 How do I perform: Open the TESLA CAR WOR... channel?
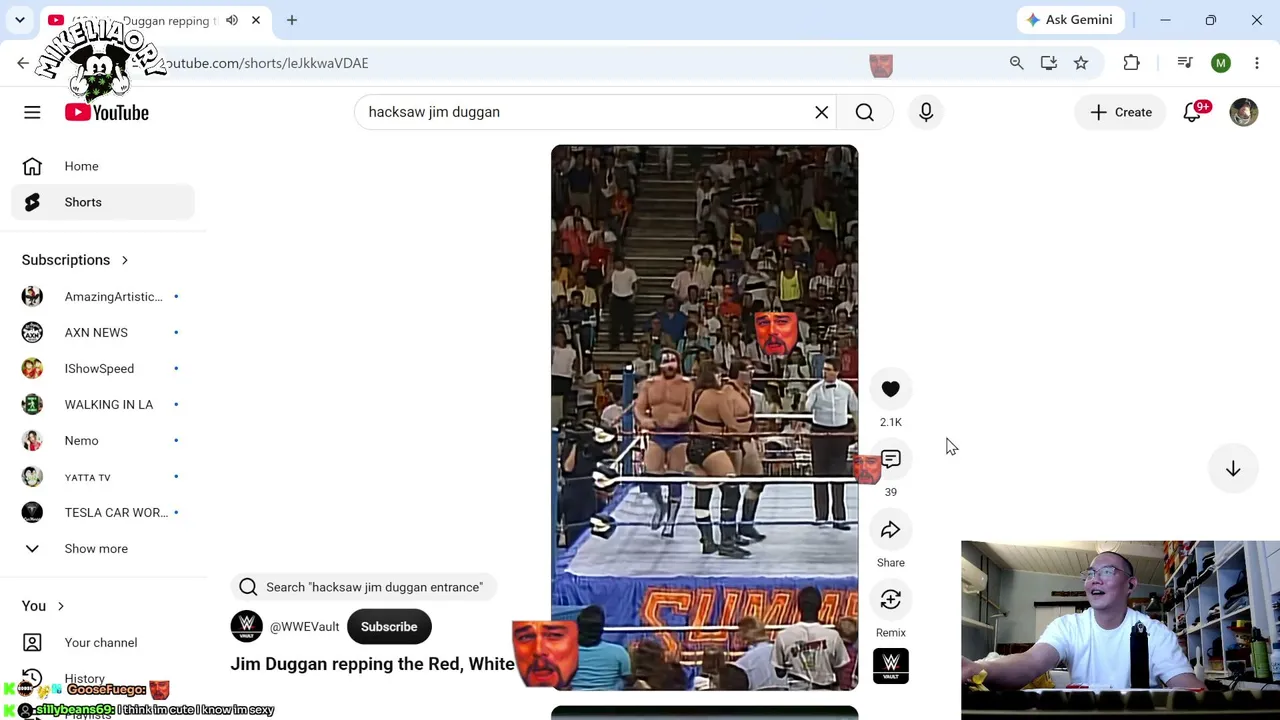coord(103,512)
